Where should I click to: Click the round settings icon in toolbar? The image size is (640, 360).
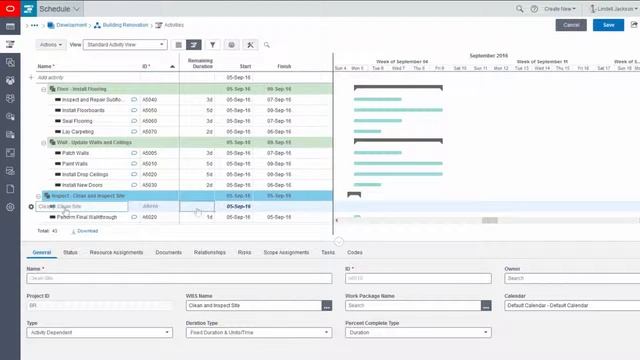[231, 45]
